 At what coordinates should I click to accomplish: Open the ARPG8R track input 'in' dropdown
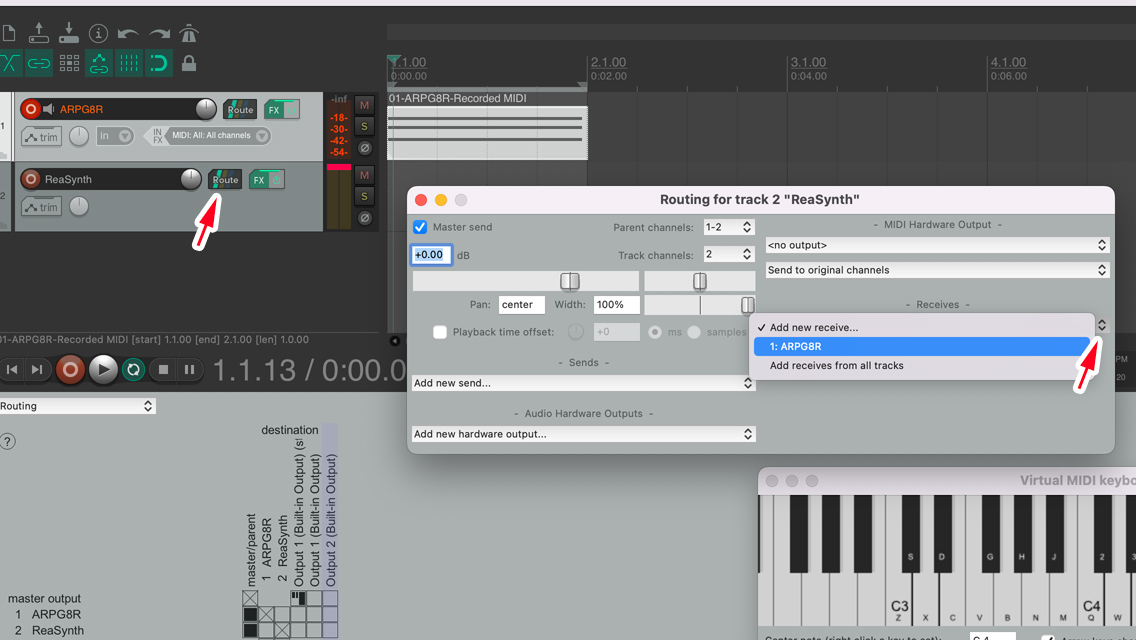pos(115,136)
